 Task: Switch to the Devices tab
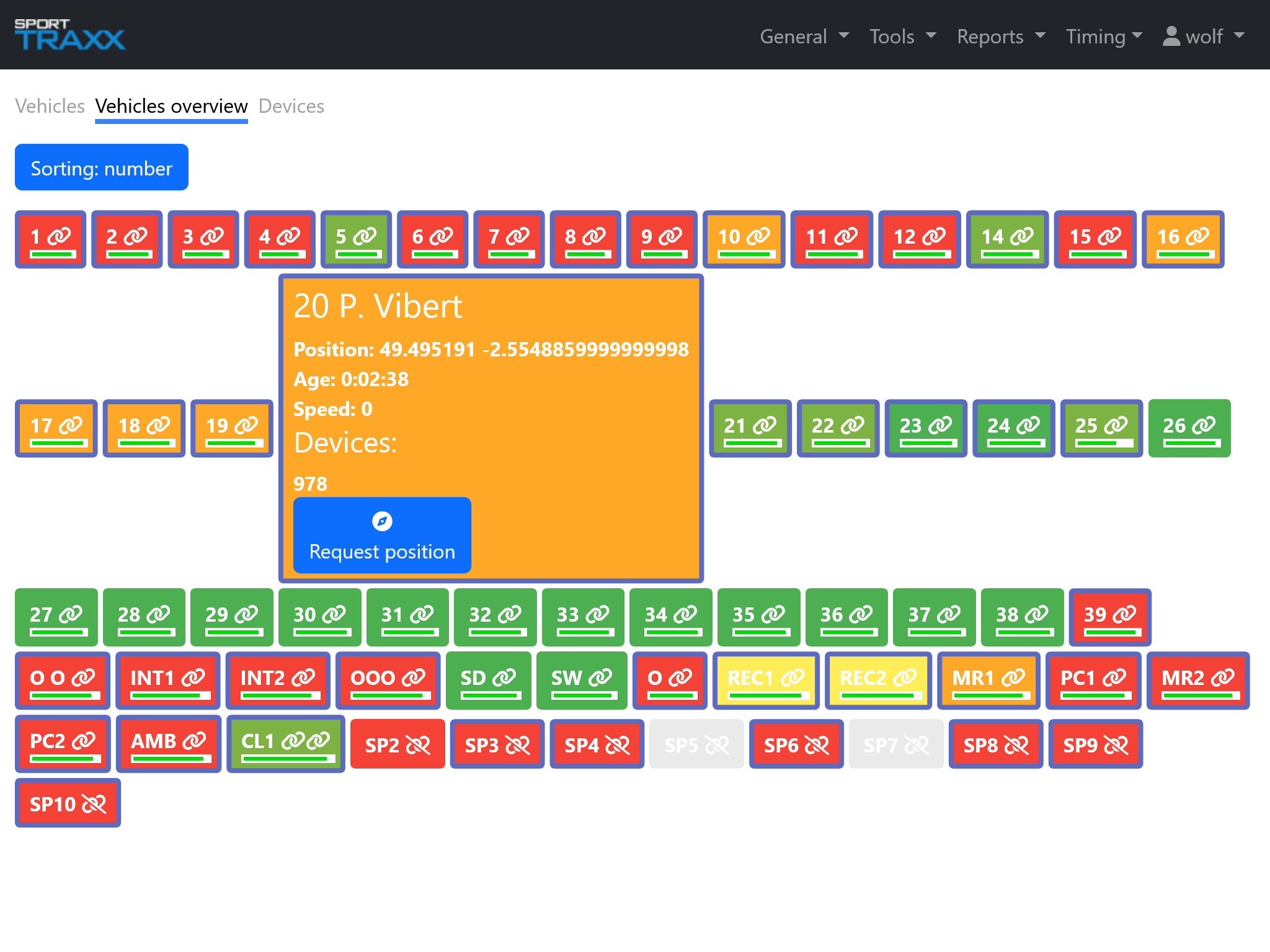tap(291, 106)
